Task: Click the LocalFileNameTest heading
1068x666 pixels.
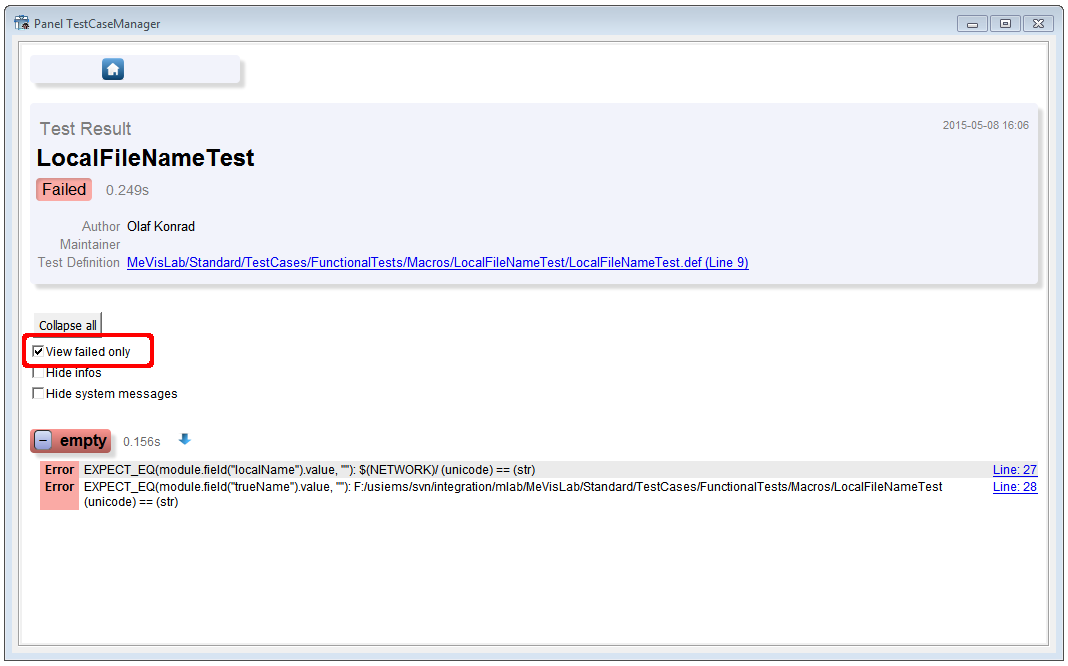Action: point(146,158)
